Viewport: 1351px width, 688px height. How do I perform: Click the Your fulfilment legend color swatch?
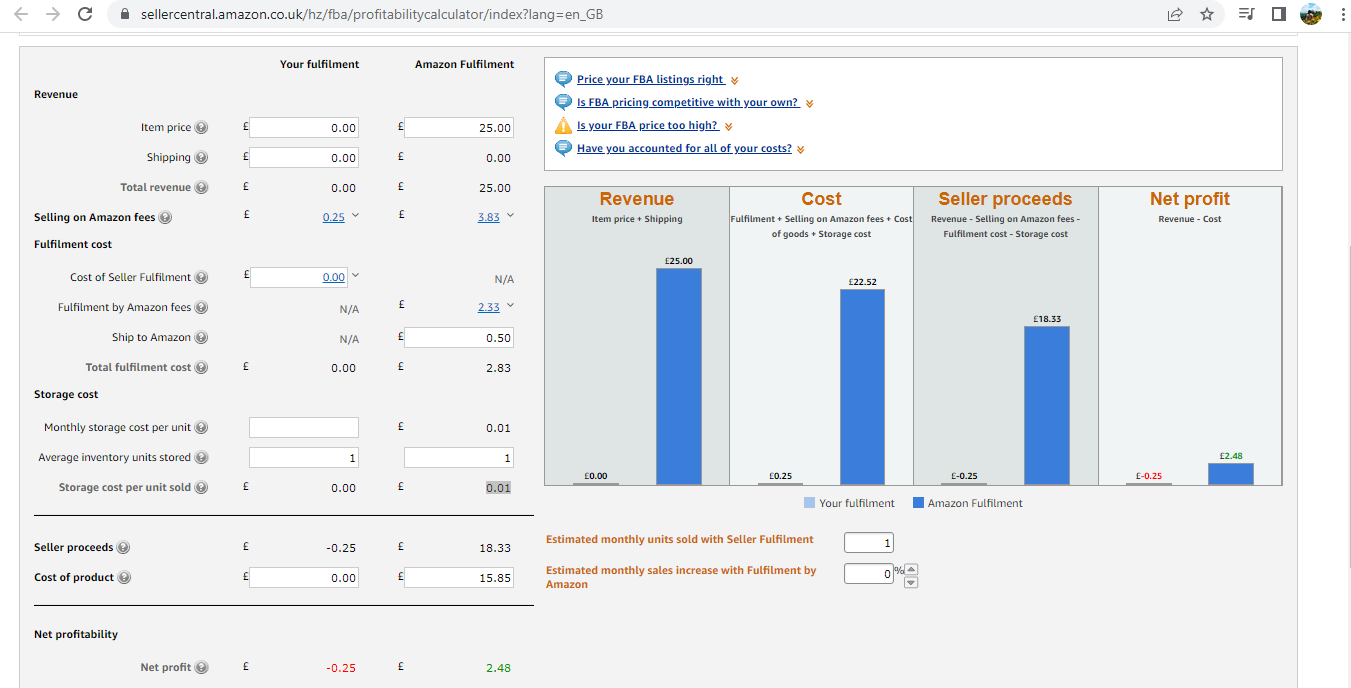click(x=809, y=503)
